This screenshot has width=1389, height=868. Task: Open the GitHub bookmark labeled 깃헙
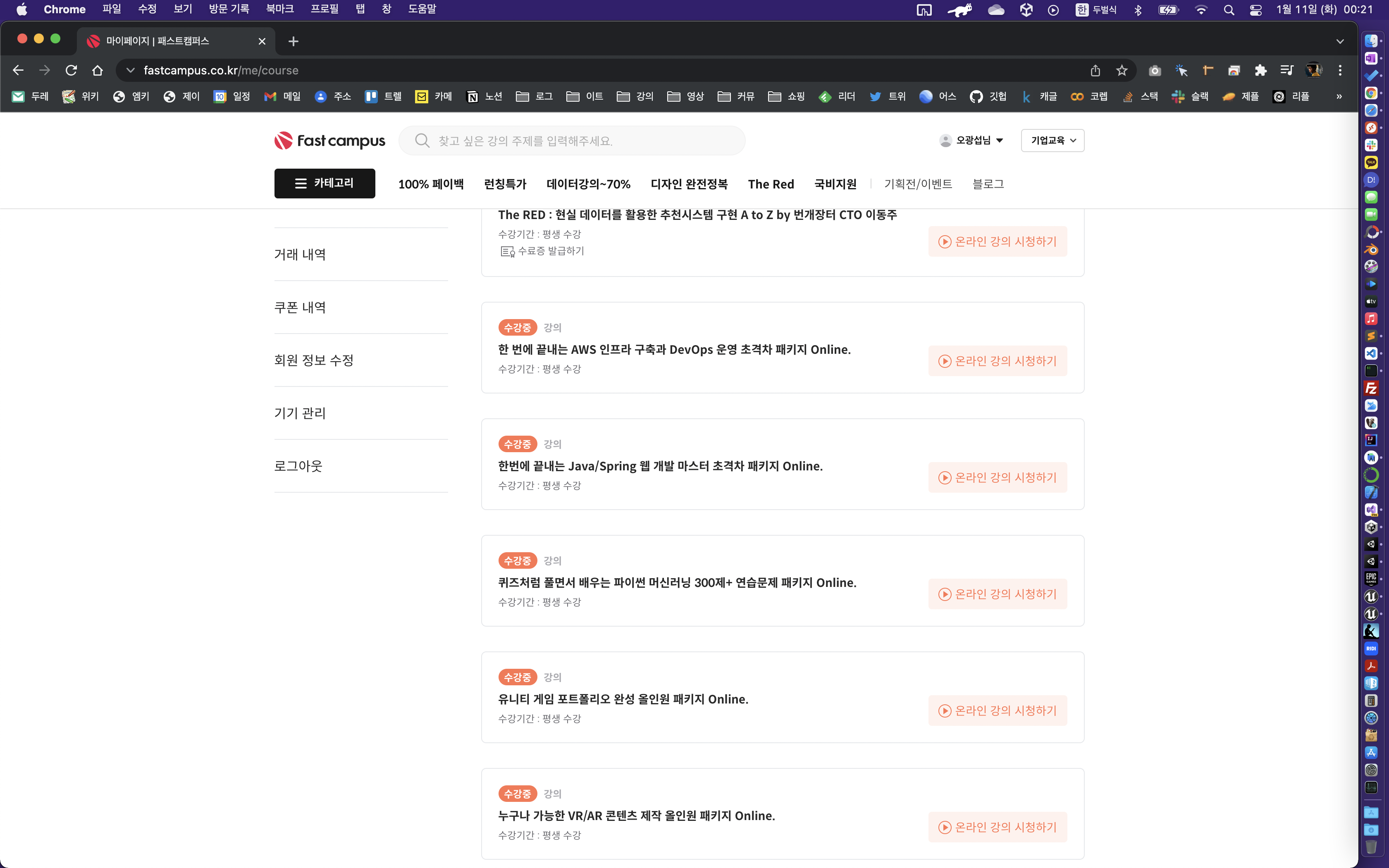click(x=988, y=96)
